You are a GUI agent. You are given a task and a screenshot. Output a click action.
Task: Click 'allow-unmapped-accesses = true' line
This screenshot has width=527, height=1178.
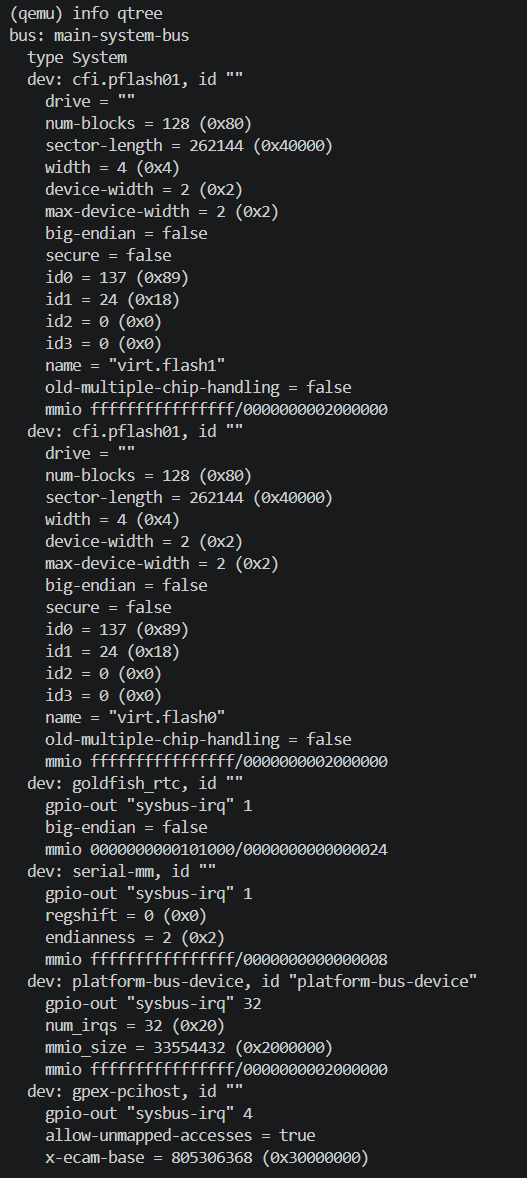click(180, 1134)
